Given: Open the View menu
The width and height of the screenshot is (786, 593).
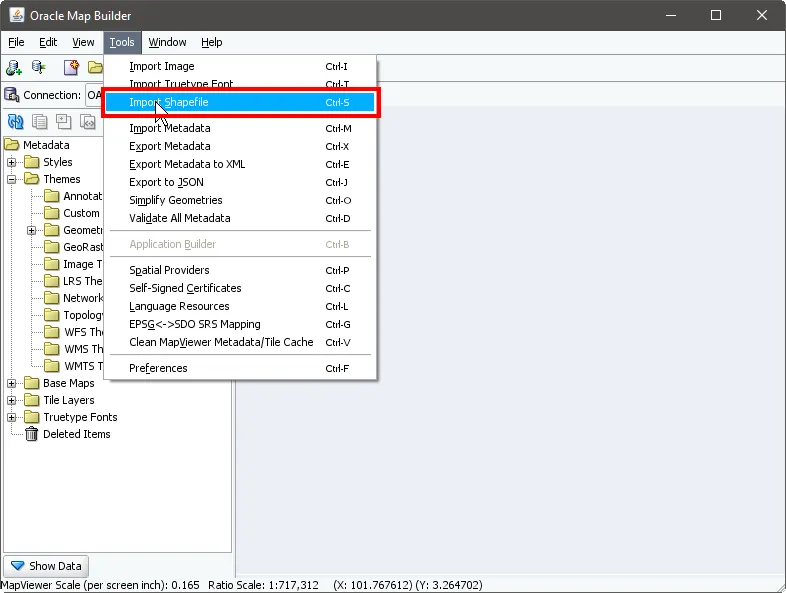Looking at the screenshot, I should [x=83, y=42].
